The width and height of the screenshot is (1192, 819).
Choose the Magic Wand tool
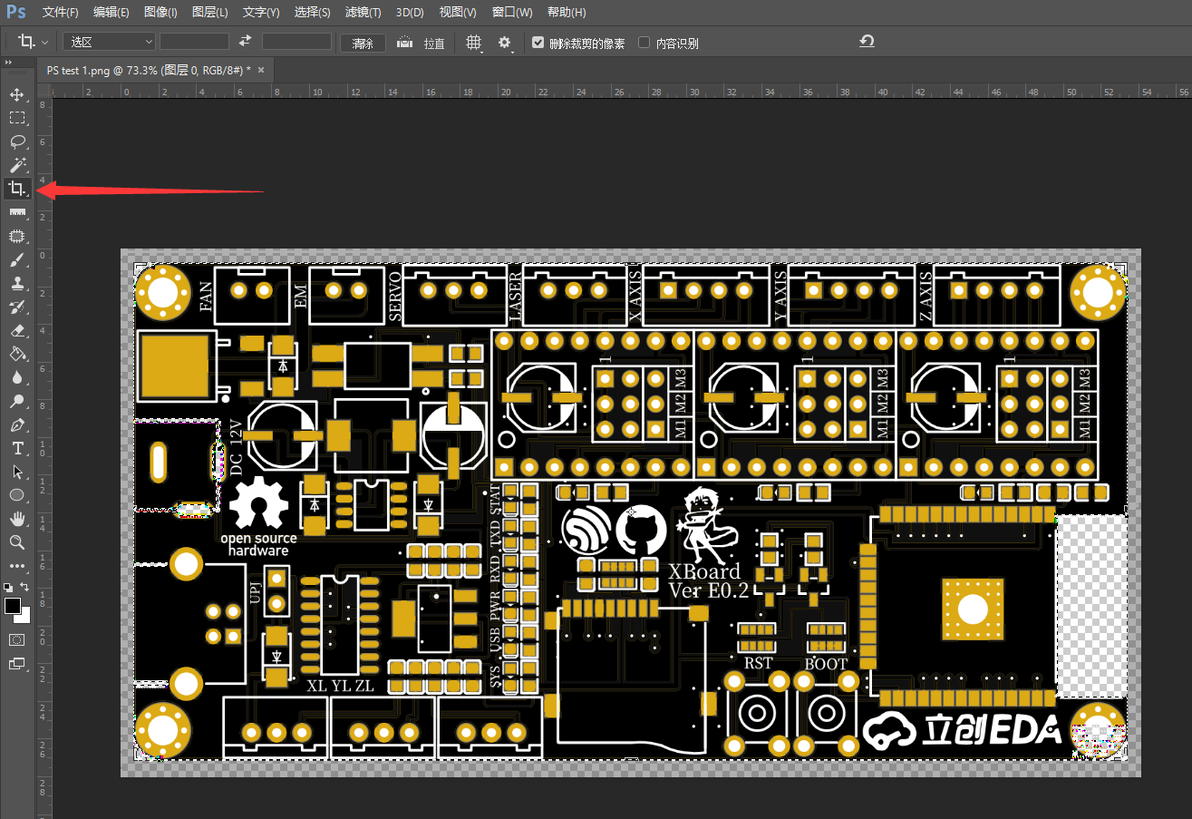coord(17,165)
